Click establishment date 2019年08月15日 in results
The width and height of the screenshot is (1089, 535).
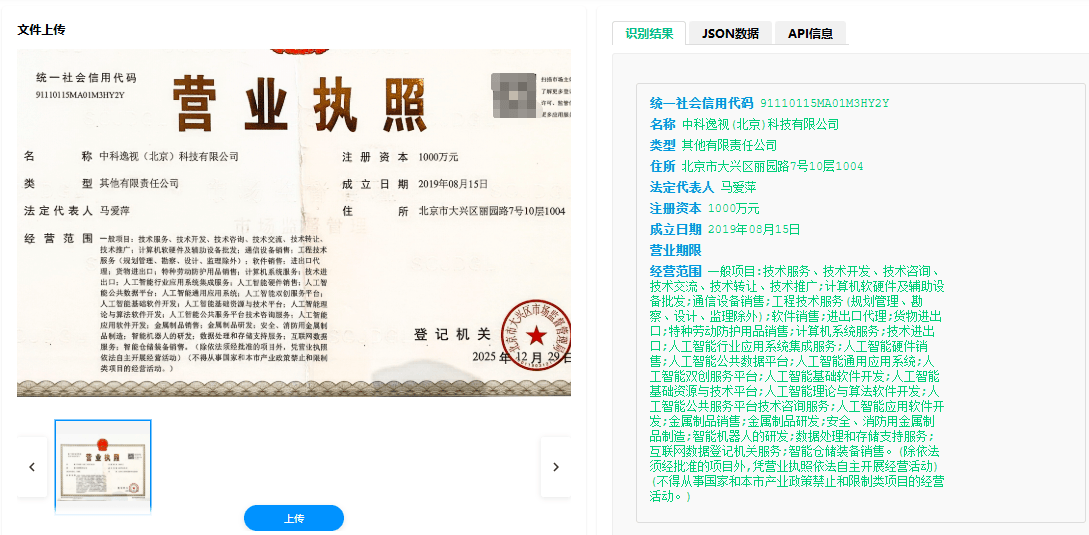coord(754,229)
